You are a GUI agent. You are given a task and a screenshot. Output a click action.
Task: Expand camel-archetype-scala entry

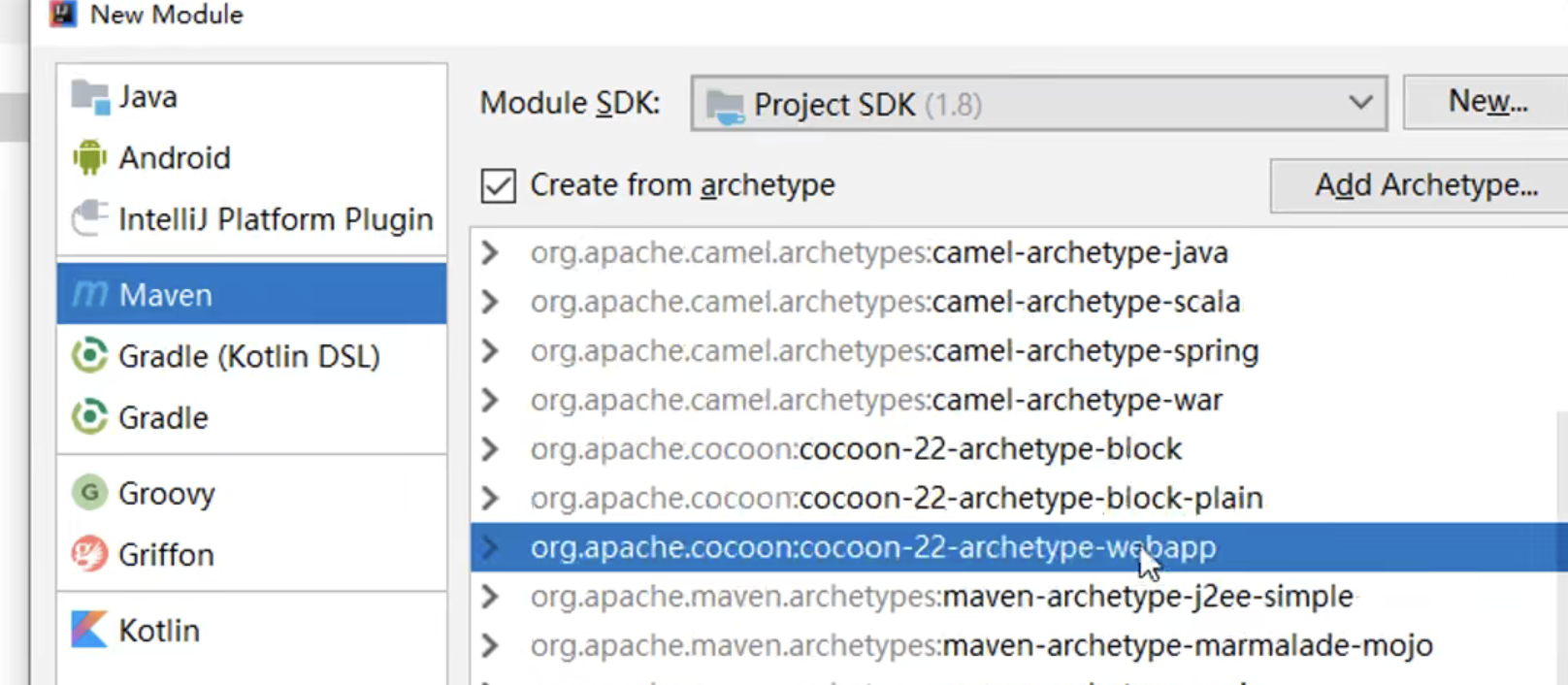(x=491, y=302)
